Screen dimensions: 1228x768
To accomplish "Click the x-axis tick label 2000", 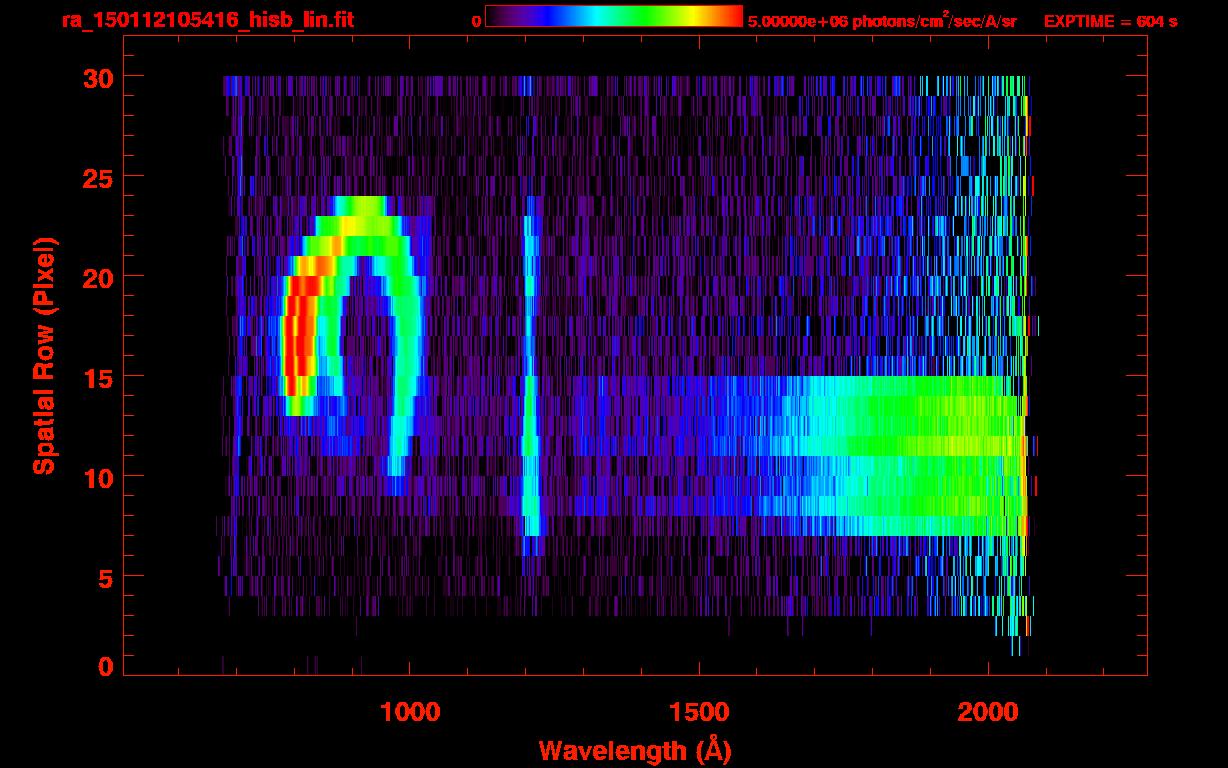I will (x=988, y=712).
